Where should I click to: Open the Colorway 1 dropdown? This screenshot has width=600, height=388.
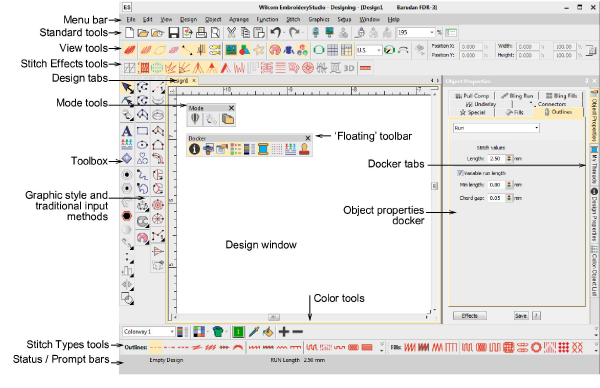172,332
